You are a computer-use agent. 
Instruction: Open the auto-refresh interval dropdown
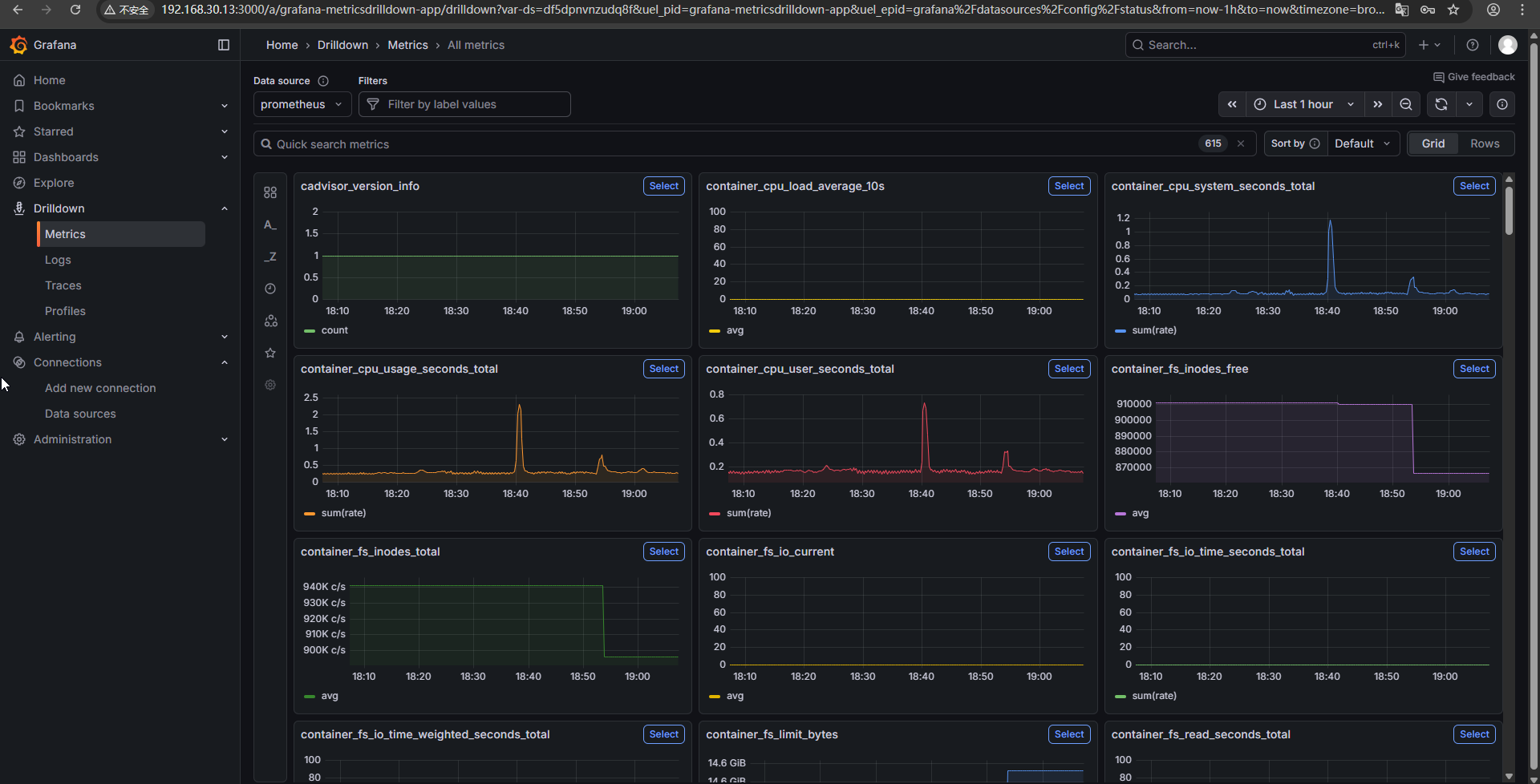tap(1469, 104)
